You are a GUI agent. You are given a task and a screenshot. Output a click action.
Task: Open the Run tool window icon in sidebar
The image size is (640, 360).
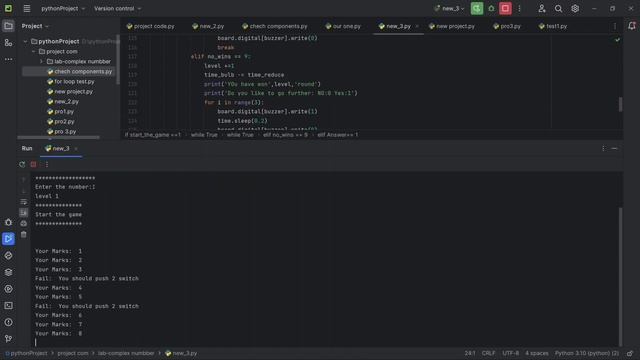pos(8,239)
